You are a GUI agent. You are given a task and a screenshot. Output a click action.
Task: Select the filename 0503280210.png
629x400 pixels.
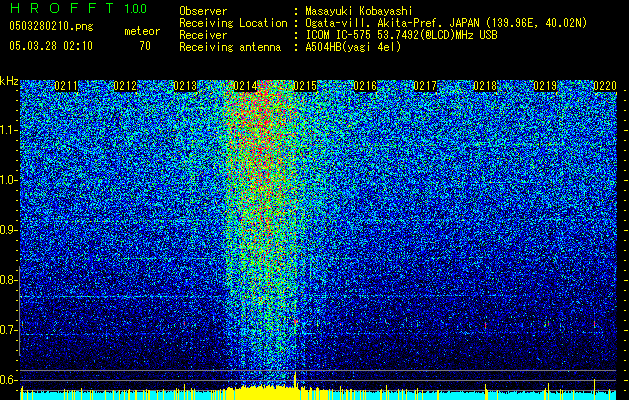[51, 27]
